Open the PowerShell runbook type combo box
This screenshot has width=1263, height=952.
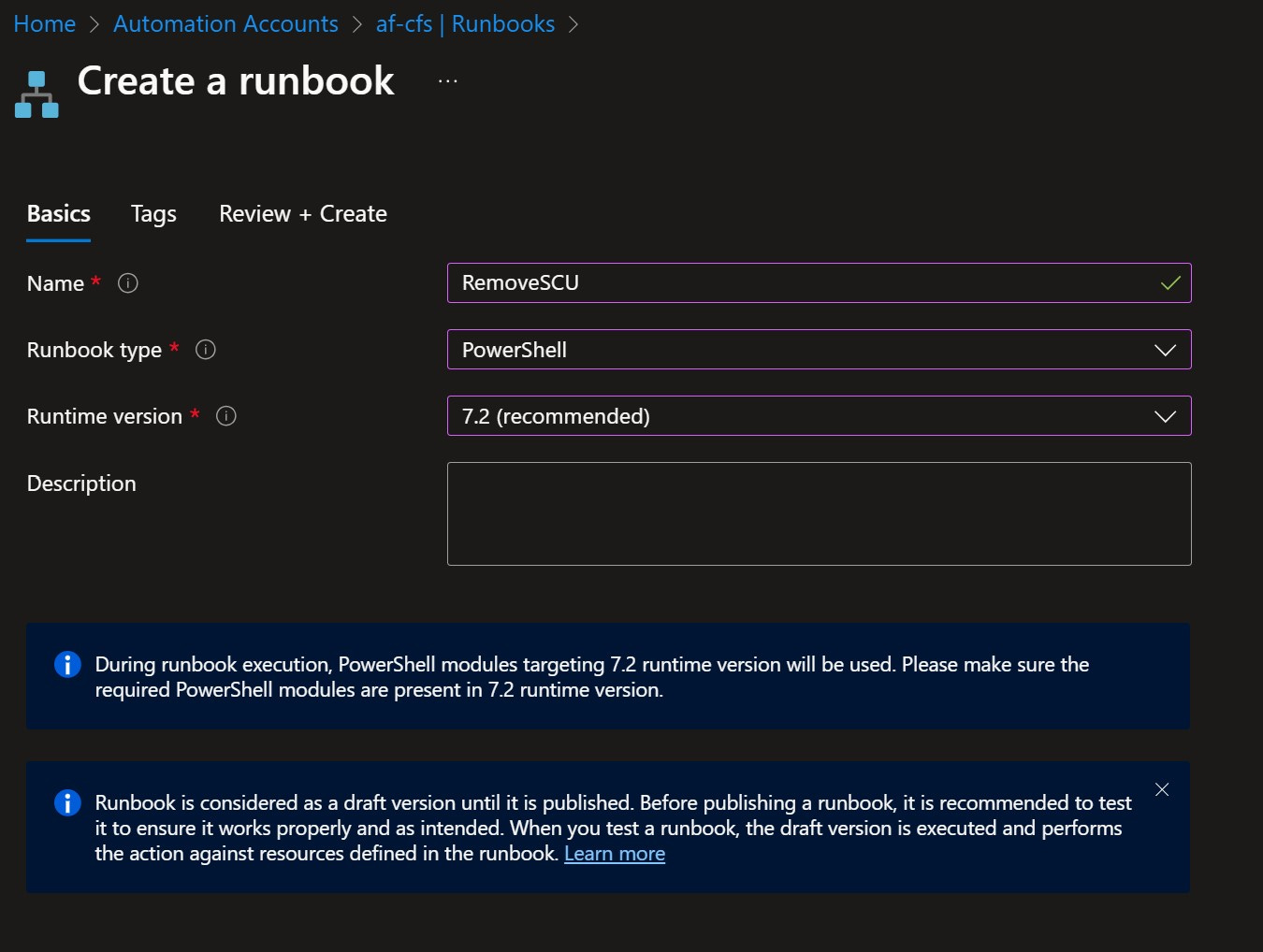pyautogui.click(x=819, y=350)
